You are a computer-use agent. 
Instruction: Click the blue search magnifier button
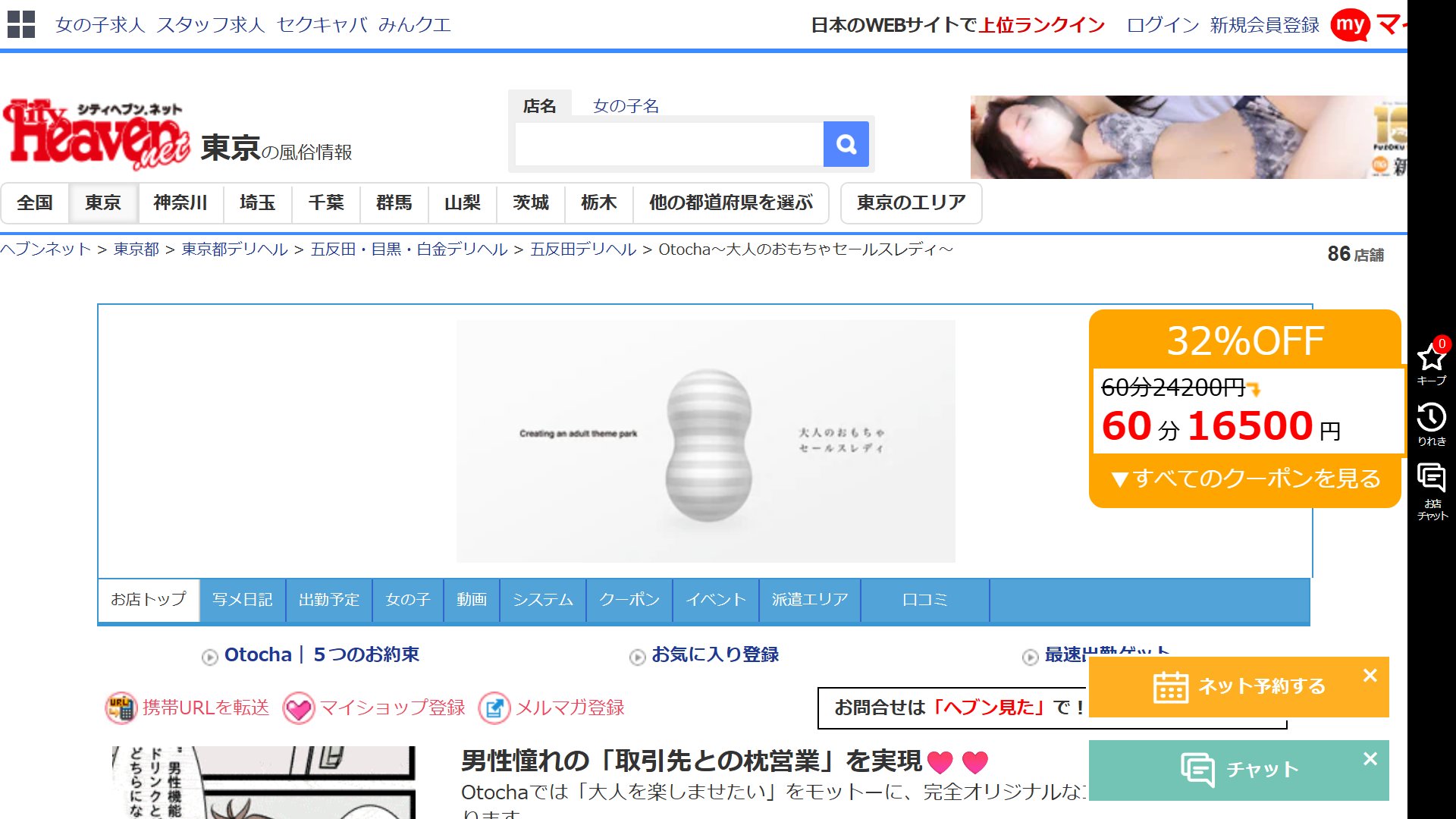click(x=846, y=144)
